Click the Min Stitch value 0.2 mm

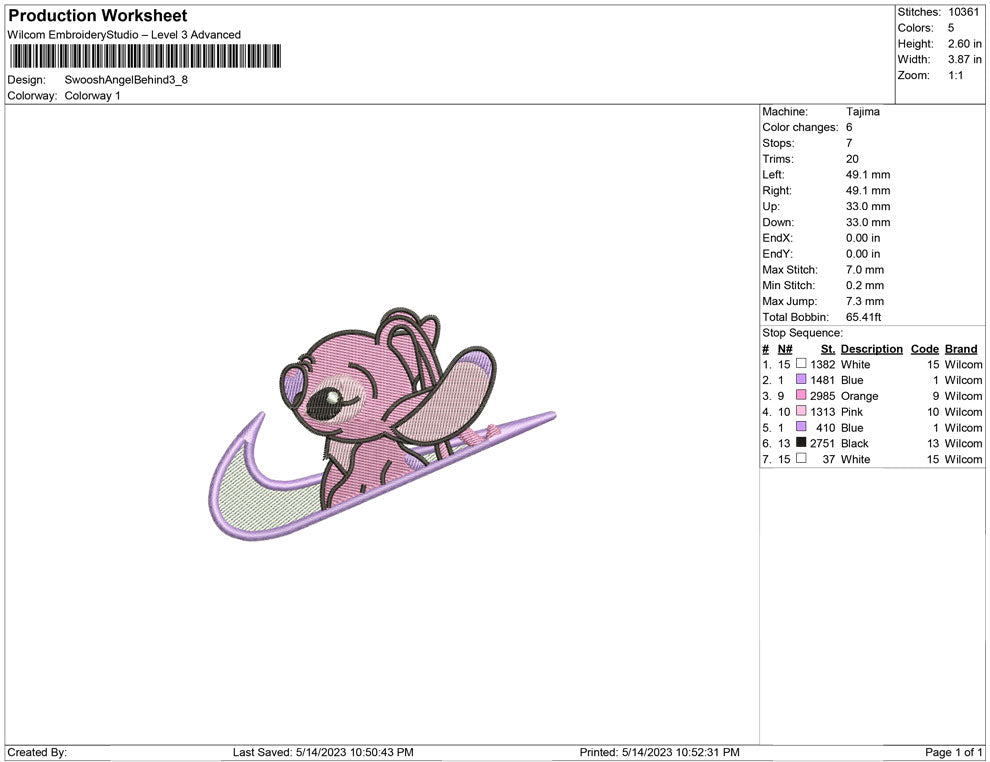865,285
